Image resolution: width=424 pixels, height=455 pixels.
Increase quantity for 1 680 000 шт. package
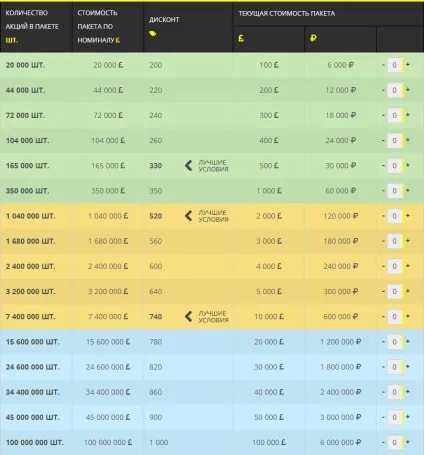pyautogui.click(x=408, y=241)
